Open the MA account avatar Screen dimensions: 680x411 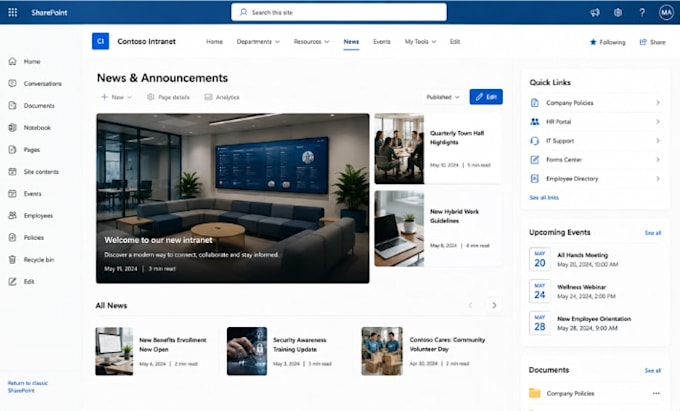(x=666, y=13)
